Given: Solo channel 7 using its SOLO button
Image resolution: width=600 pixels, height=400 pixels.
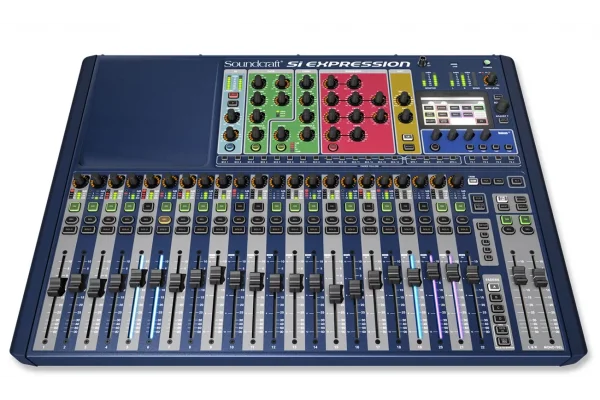Looking at the screenshot, I should coord(183,230).
